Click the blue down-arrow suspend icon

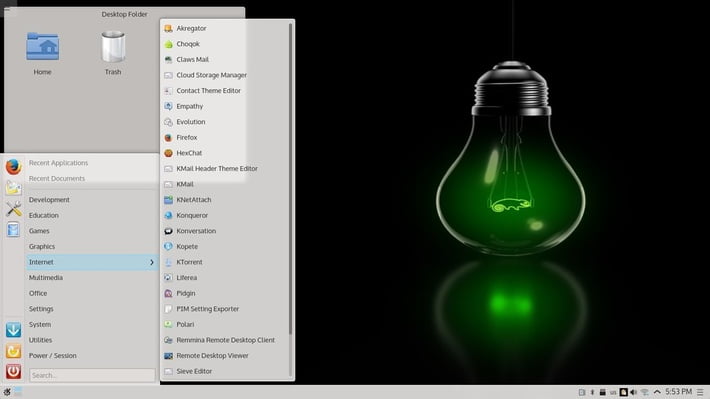(x=14, y=330)
